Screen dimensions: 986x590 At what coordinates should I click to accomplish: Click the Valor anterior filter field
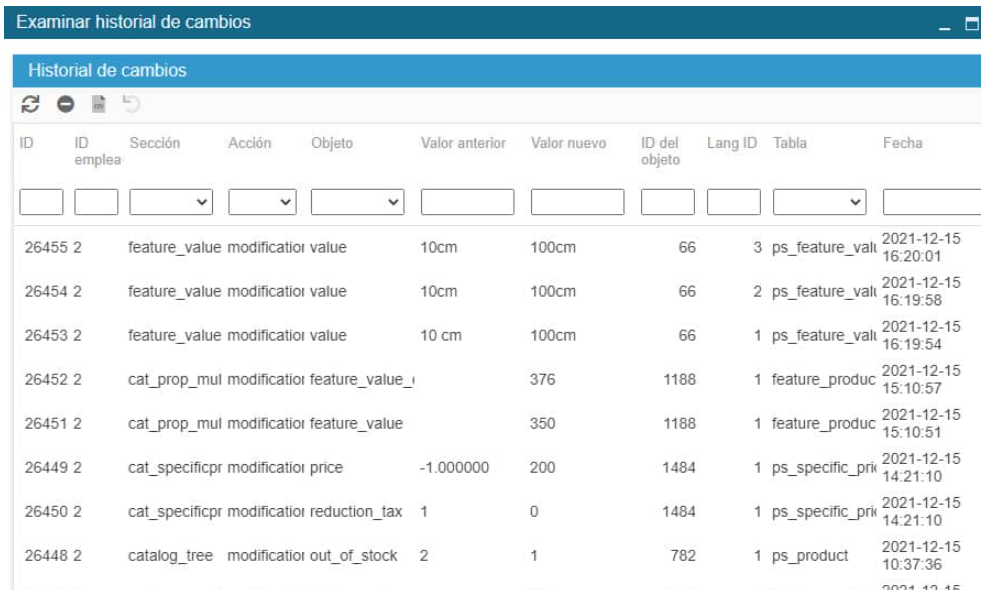pos(467,203)
